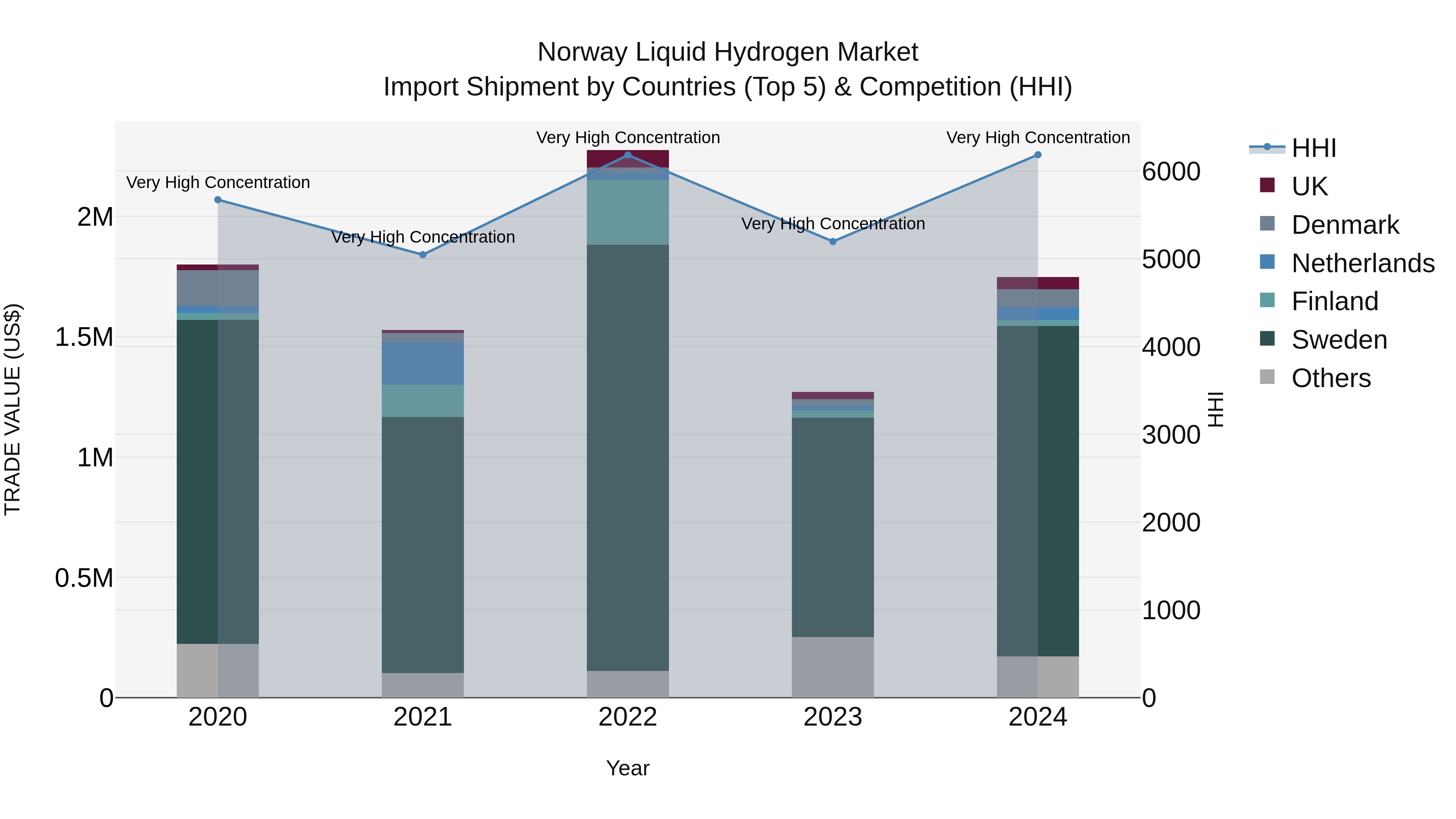Click the Denmark segment of the 2020 bar
This screenshot has height=819, width=1456.
click(218, 288)
